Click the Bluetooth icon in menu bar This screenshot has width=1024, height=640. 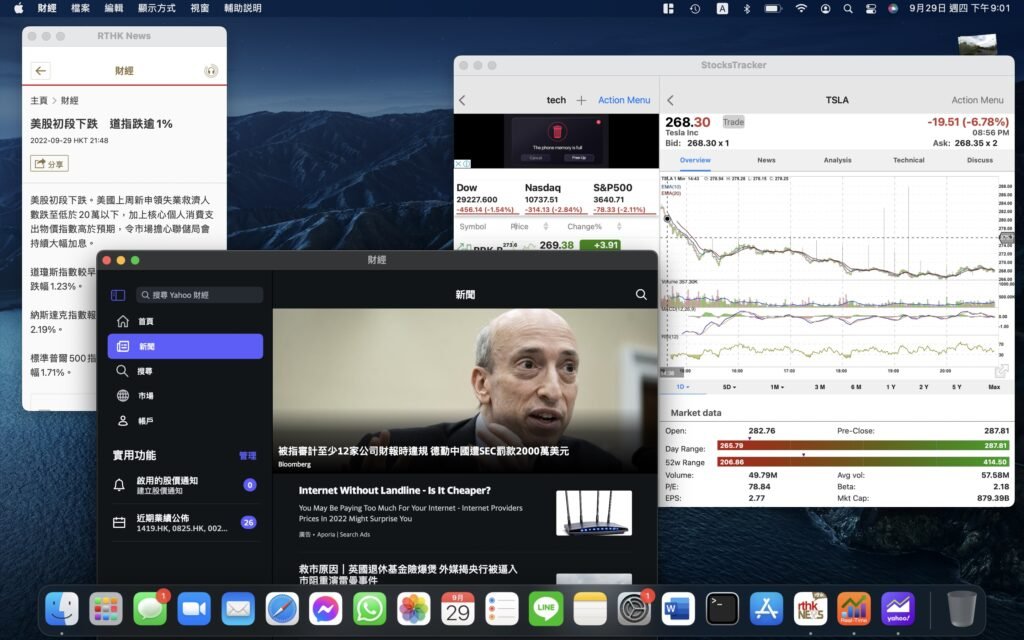tap(746, 8)
